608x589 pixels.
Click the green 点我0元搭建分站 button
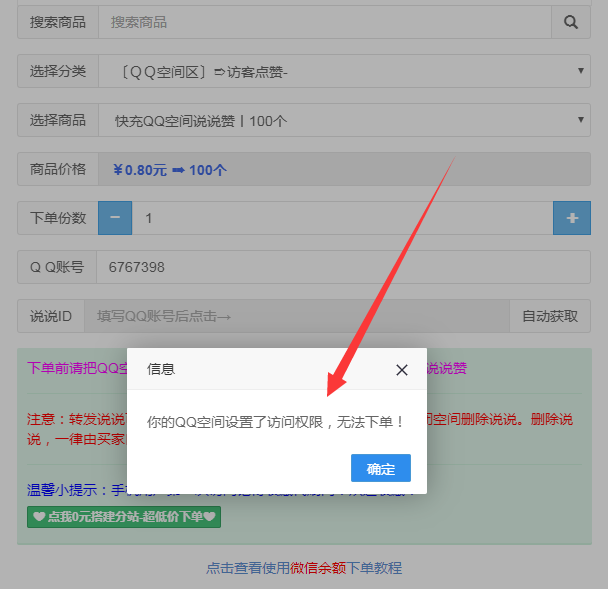point(124,517)
